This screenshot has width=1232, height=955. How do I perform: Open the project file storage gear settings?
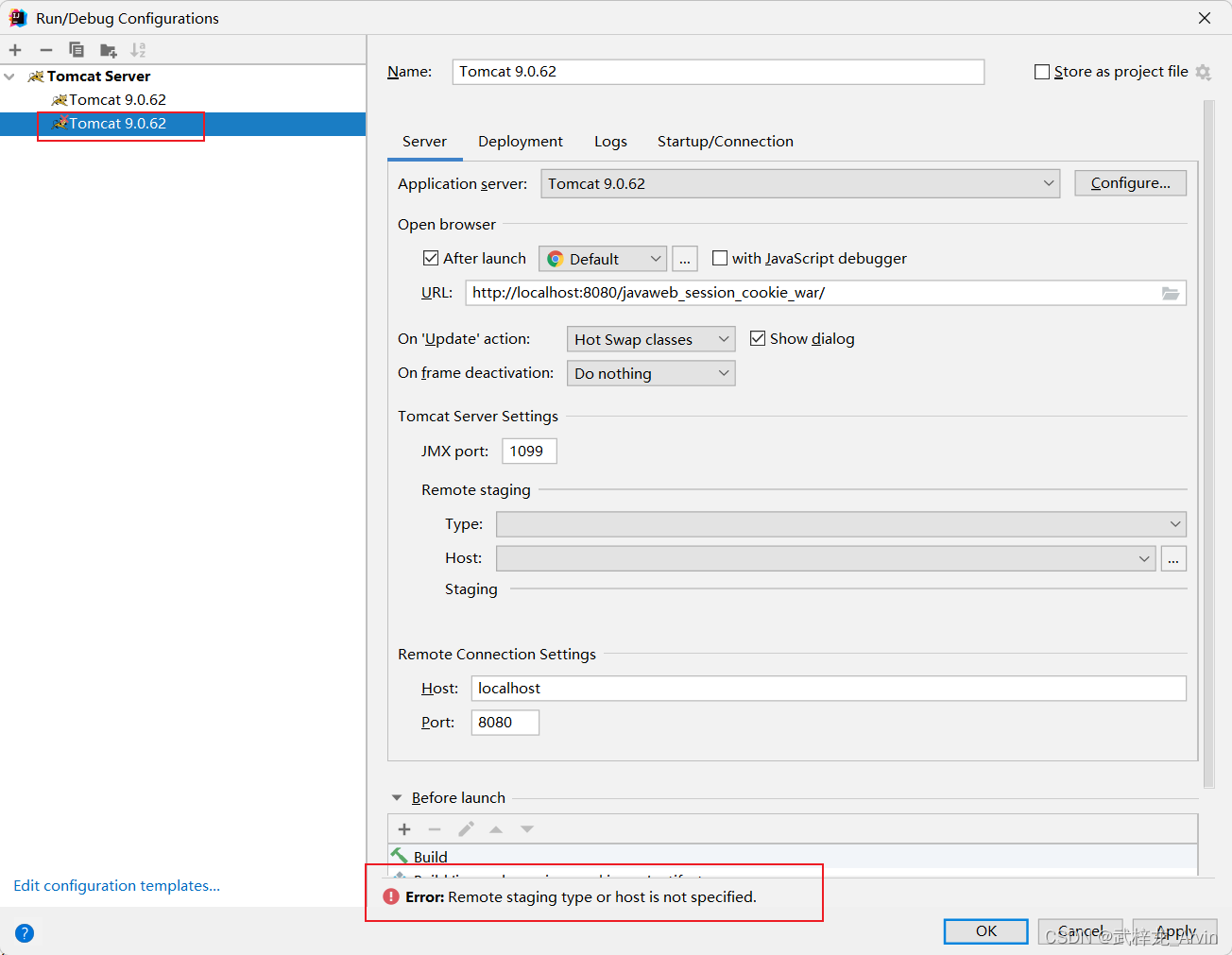(1203, 72)
